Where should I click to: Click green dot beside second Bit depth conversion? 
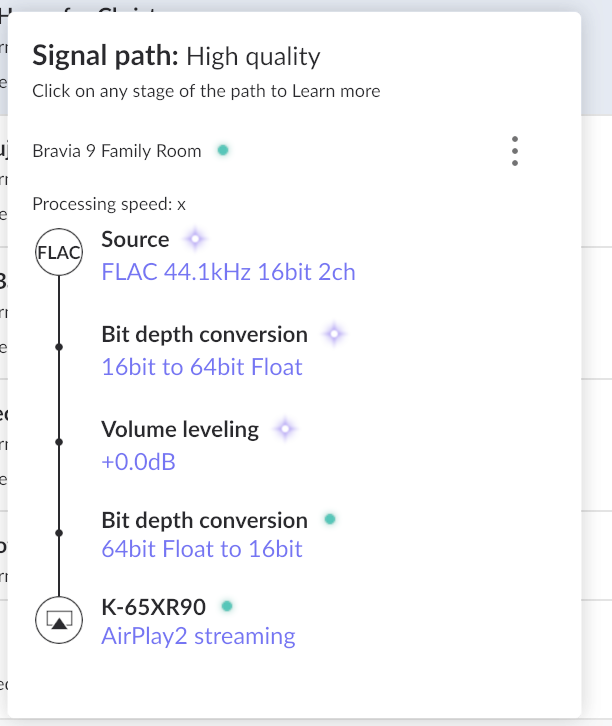tap(330, 519)
